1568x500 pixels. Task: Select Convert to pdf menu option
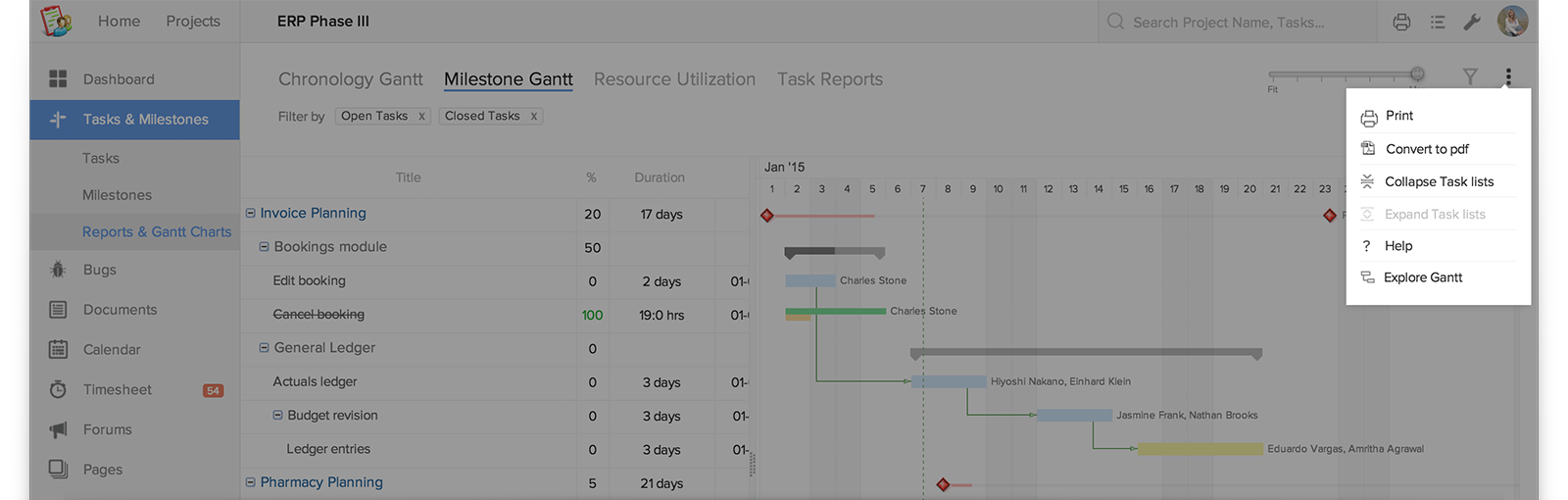[x=1427, y=149]
